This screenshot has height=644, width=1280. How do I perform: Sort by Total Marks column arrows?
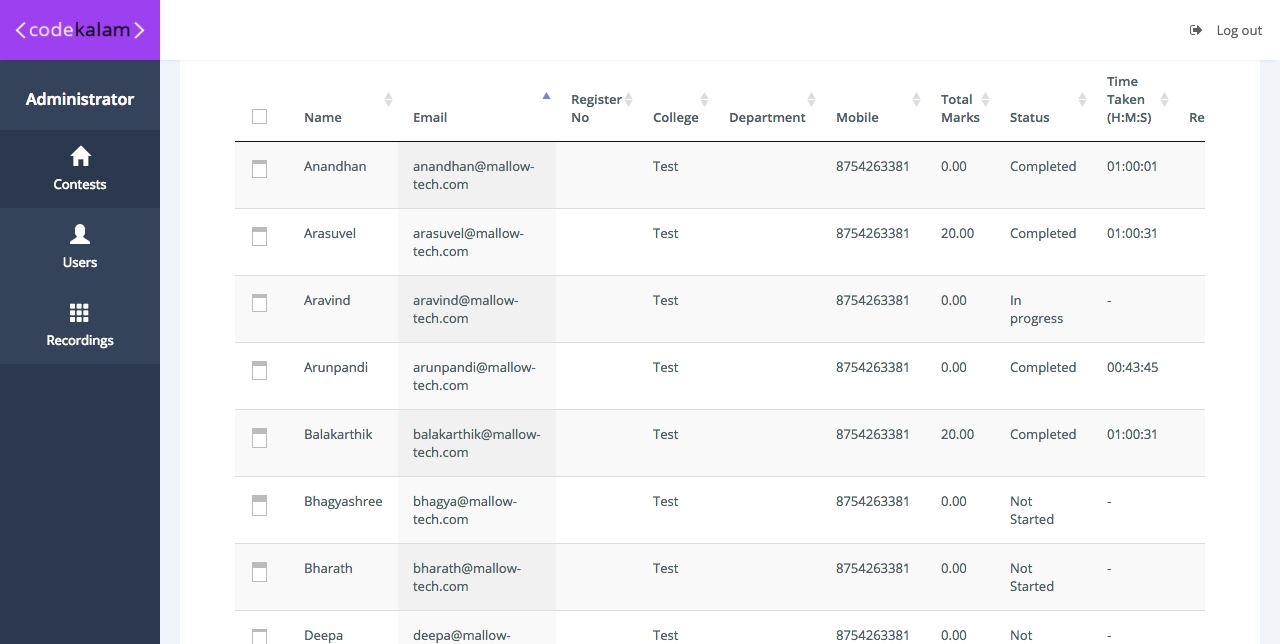pyautogui.click(x=985, y=99)
